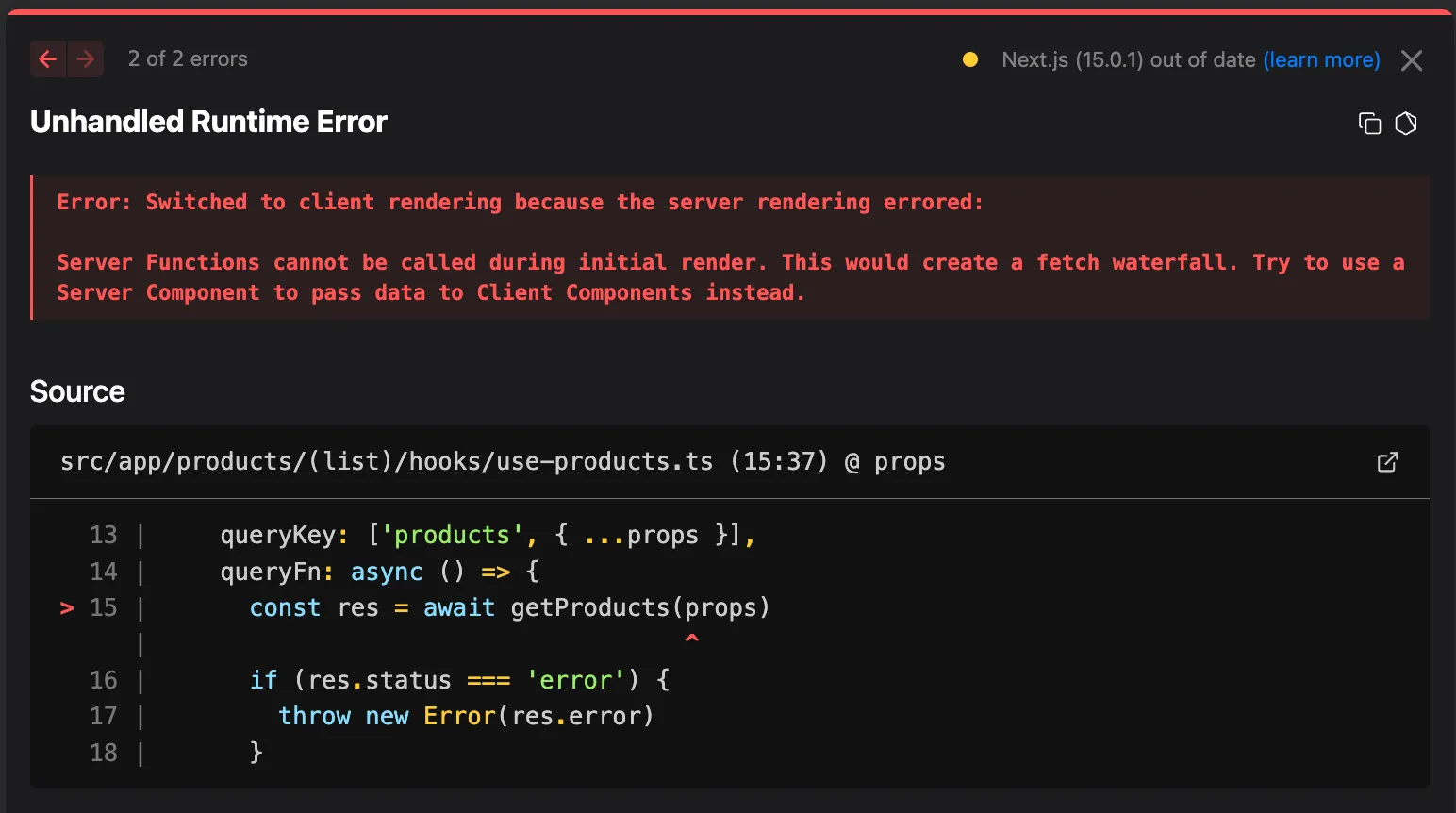1456x813 pixels.
Task: Open use-products.ts in editor via external icon
Action: click(x=1387, y=462)
